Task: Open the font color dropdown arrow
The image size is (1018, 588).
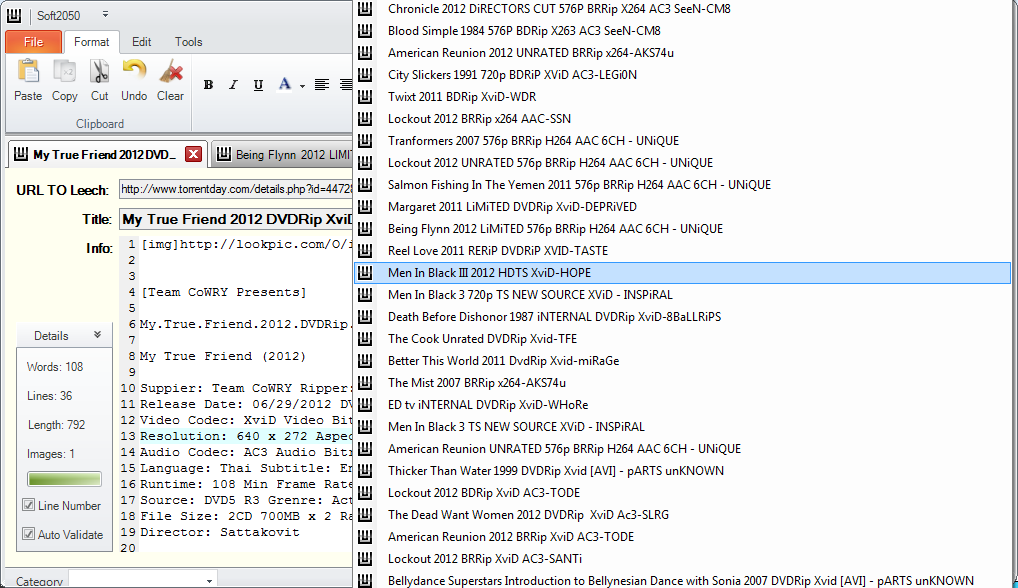Action: pyautogui.click(x=302, y=86)
